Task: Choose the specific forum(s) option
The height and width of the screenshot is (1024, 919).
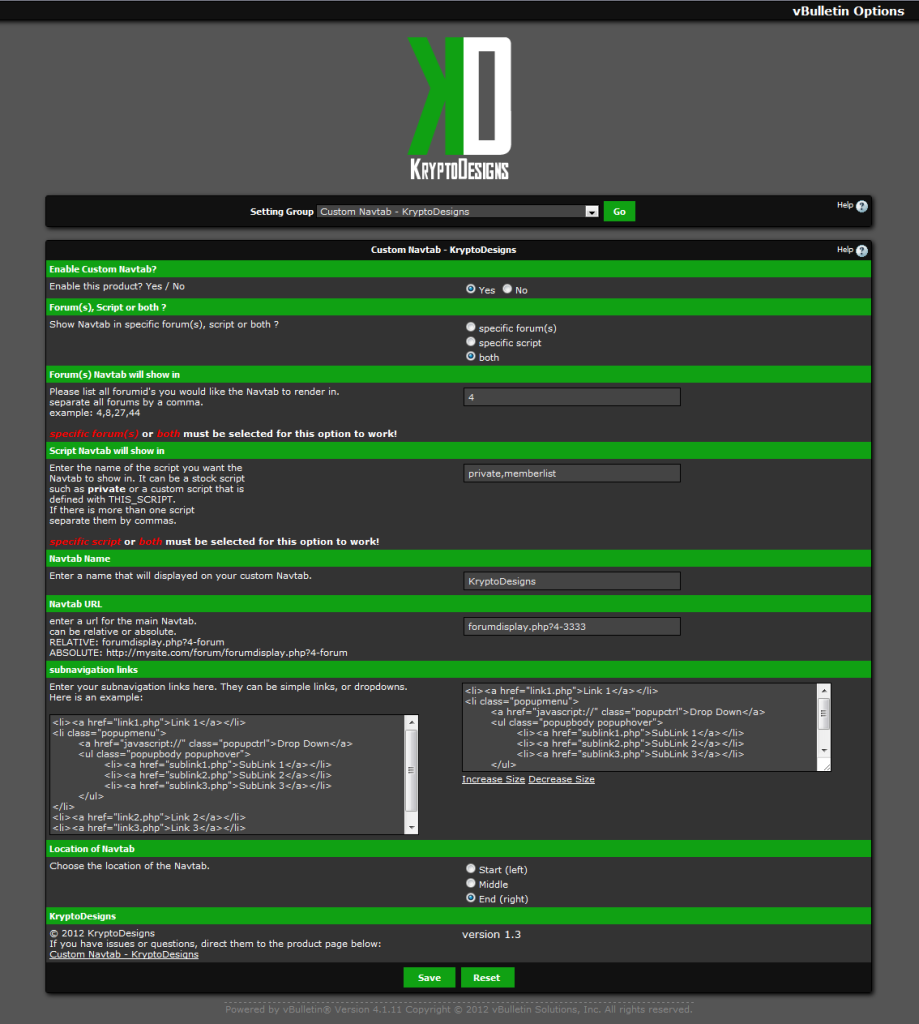Action: (470, 327)
